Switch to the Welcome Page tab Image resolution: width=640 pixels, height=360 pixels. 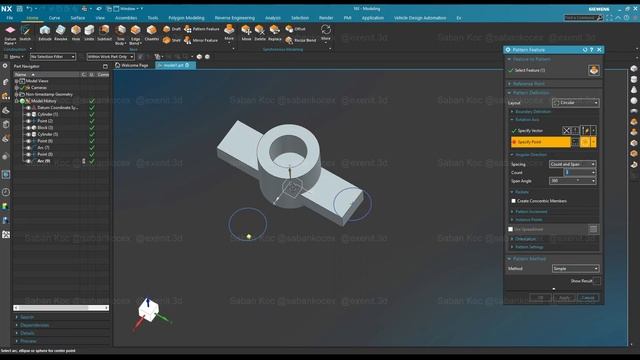click(x=132, y=65)
